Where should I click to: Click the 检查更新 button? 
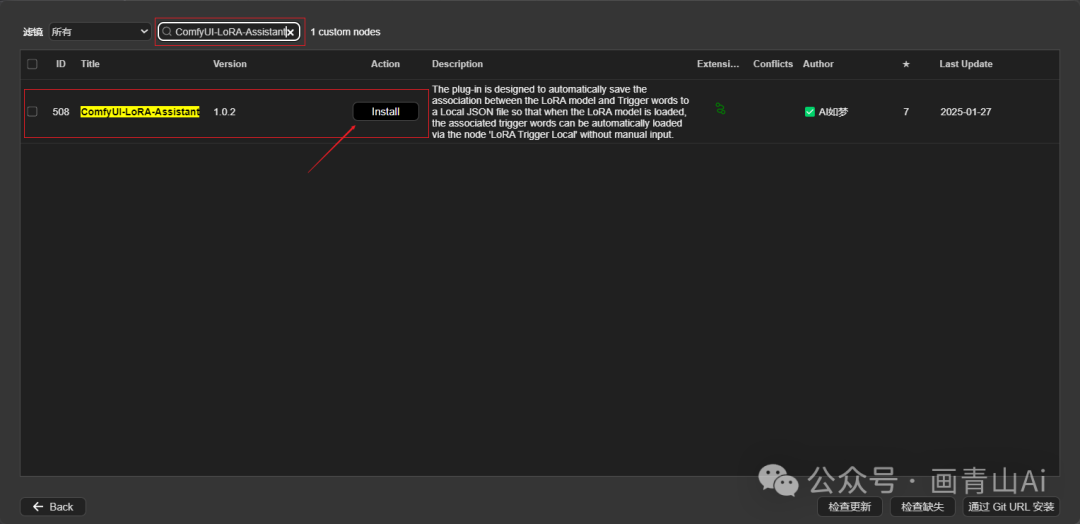[x=849, y=507]
